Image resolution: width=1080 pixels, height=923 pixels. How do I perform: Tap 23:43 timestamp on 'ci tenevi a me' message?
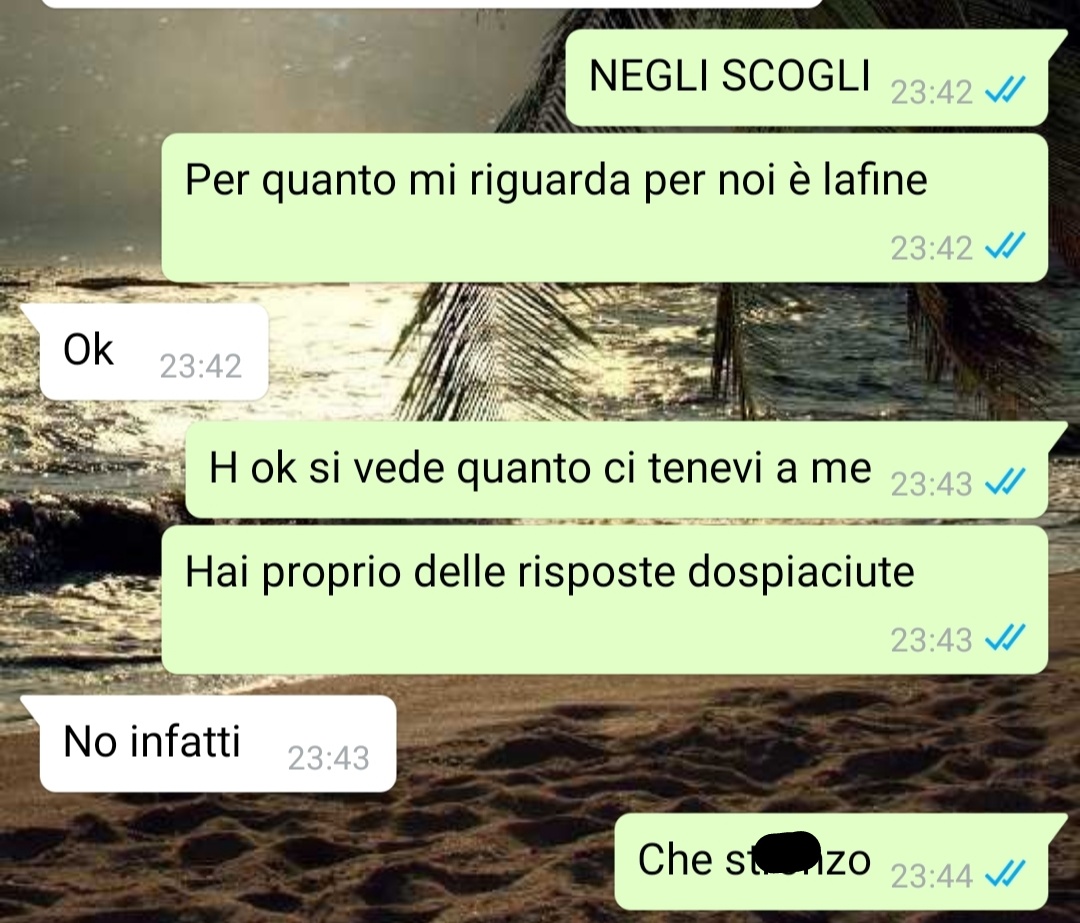[931, 484]
